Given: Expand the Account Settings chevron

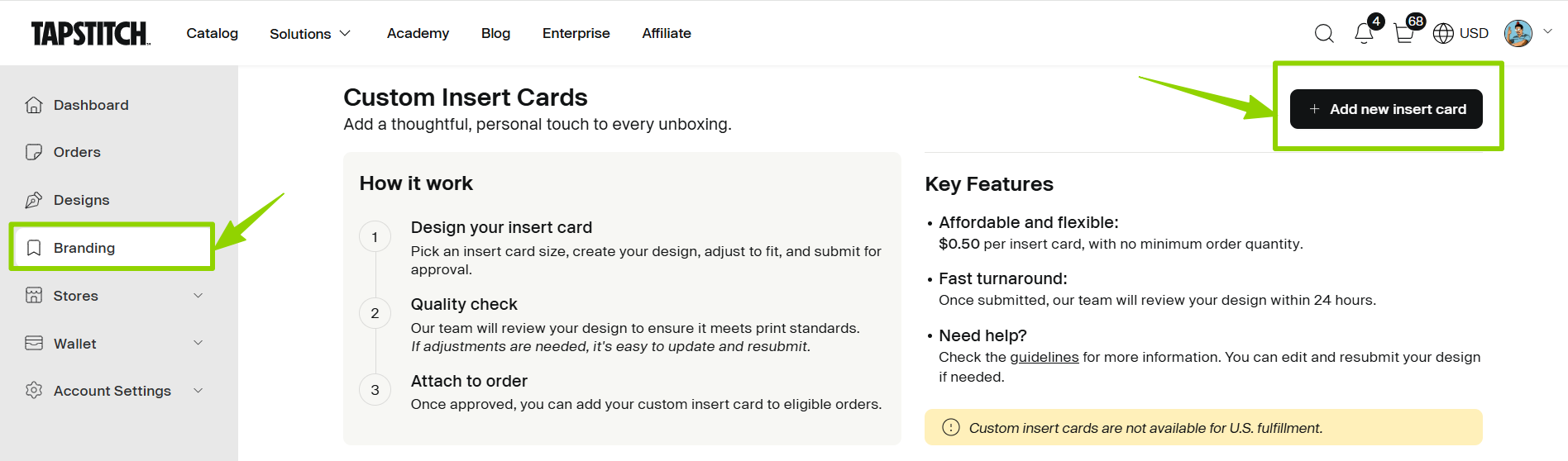Looking at the screenshot, I should pos(198,390).
